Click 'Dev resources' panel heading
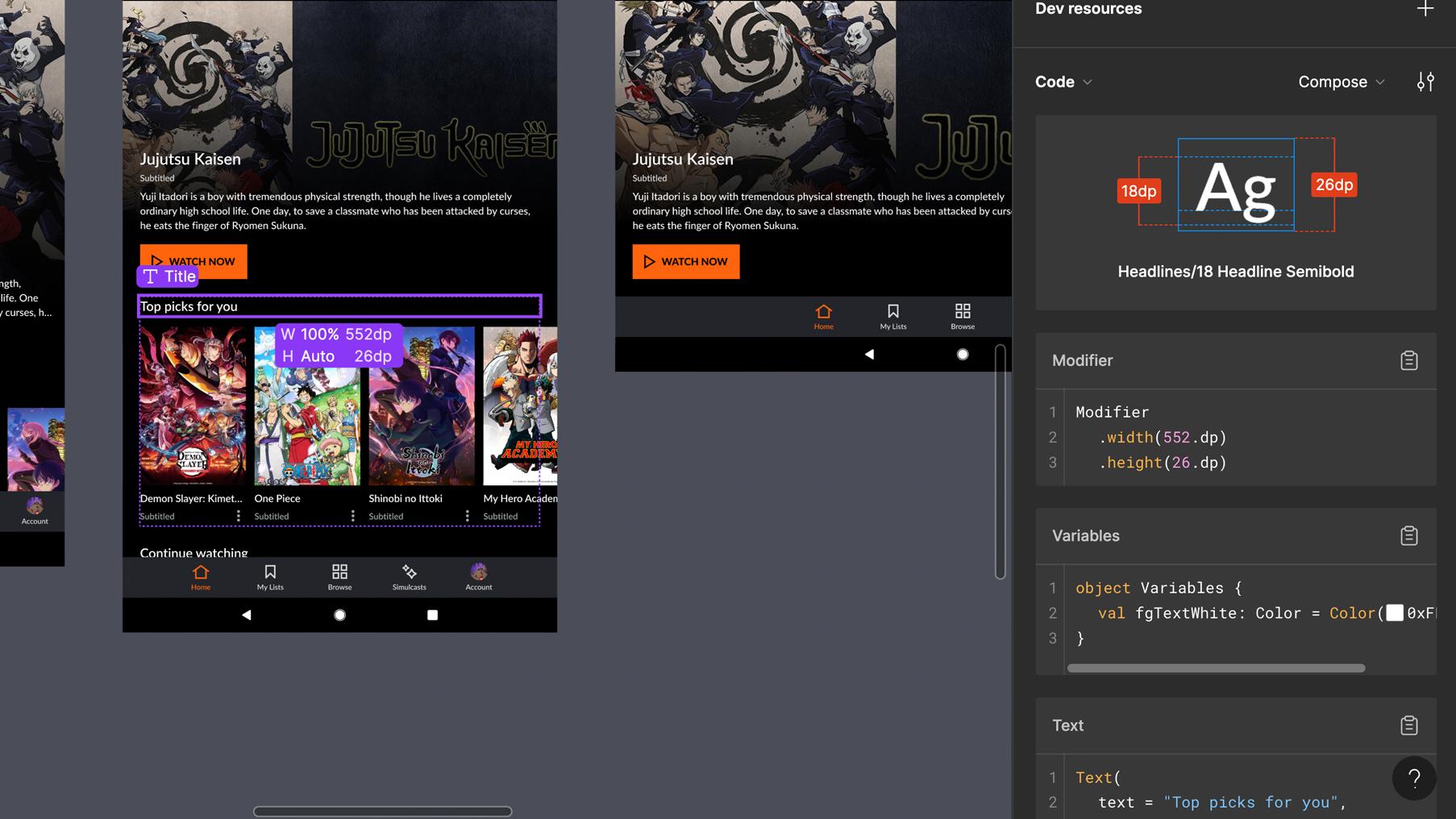Screen dimensions: 1456x819 (1088, 9)
